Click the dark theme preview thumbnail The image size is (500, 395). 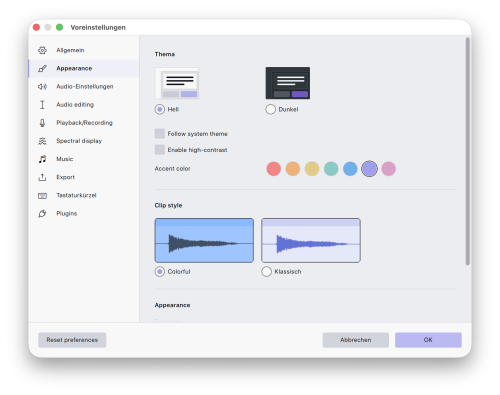tap(288, 83)
